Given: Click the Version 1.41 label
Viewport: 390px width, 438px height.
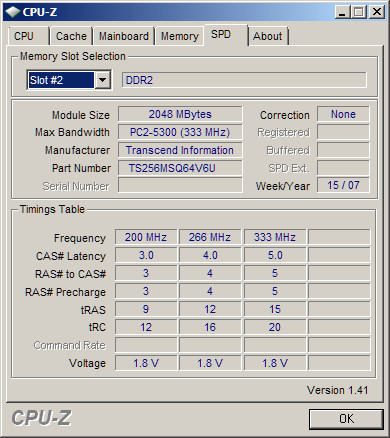Looking at the screenshot, I should [x=337, y=390].
